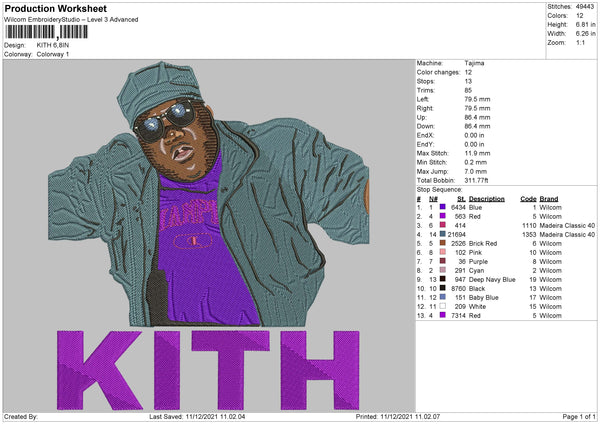This screenshot has width=600, height=424.
Task: Select the Max Stitch value 11.9 mm
Action: click(x=477, y=153)
